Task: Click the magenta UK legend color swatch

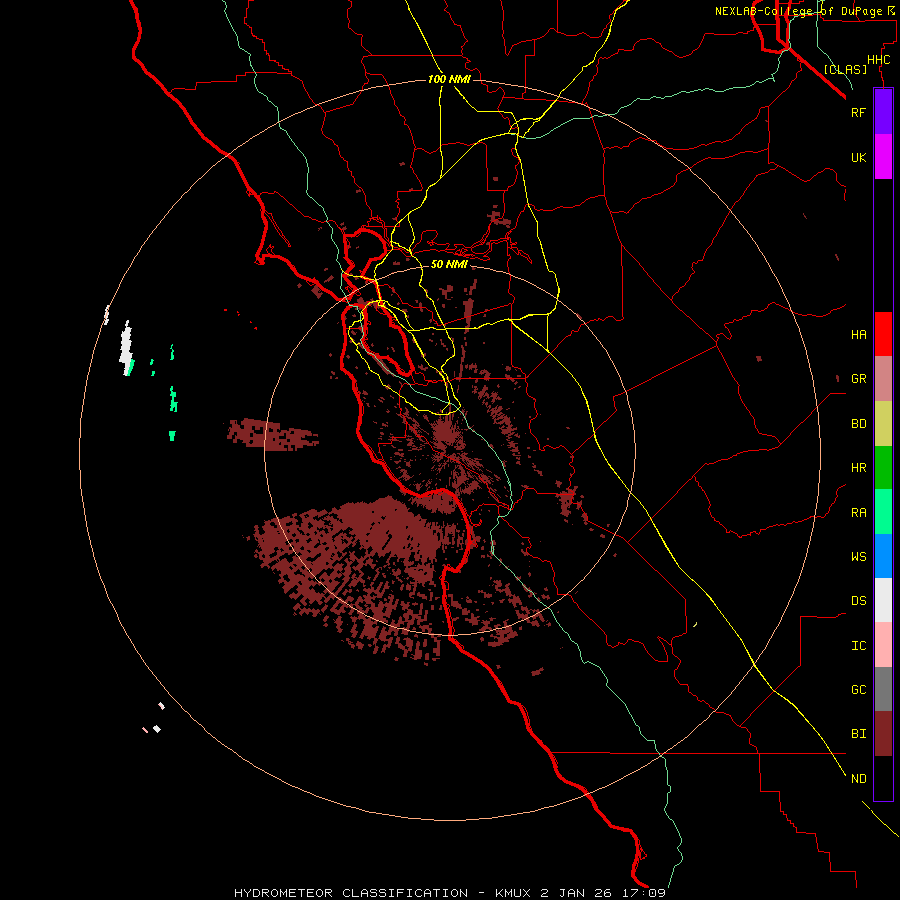Action: (883, 157)
